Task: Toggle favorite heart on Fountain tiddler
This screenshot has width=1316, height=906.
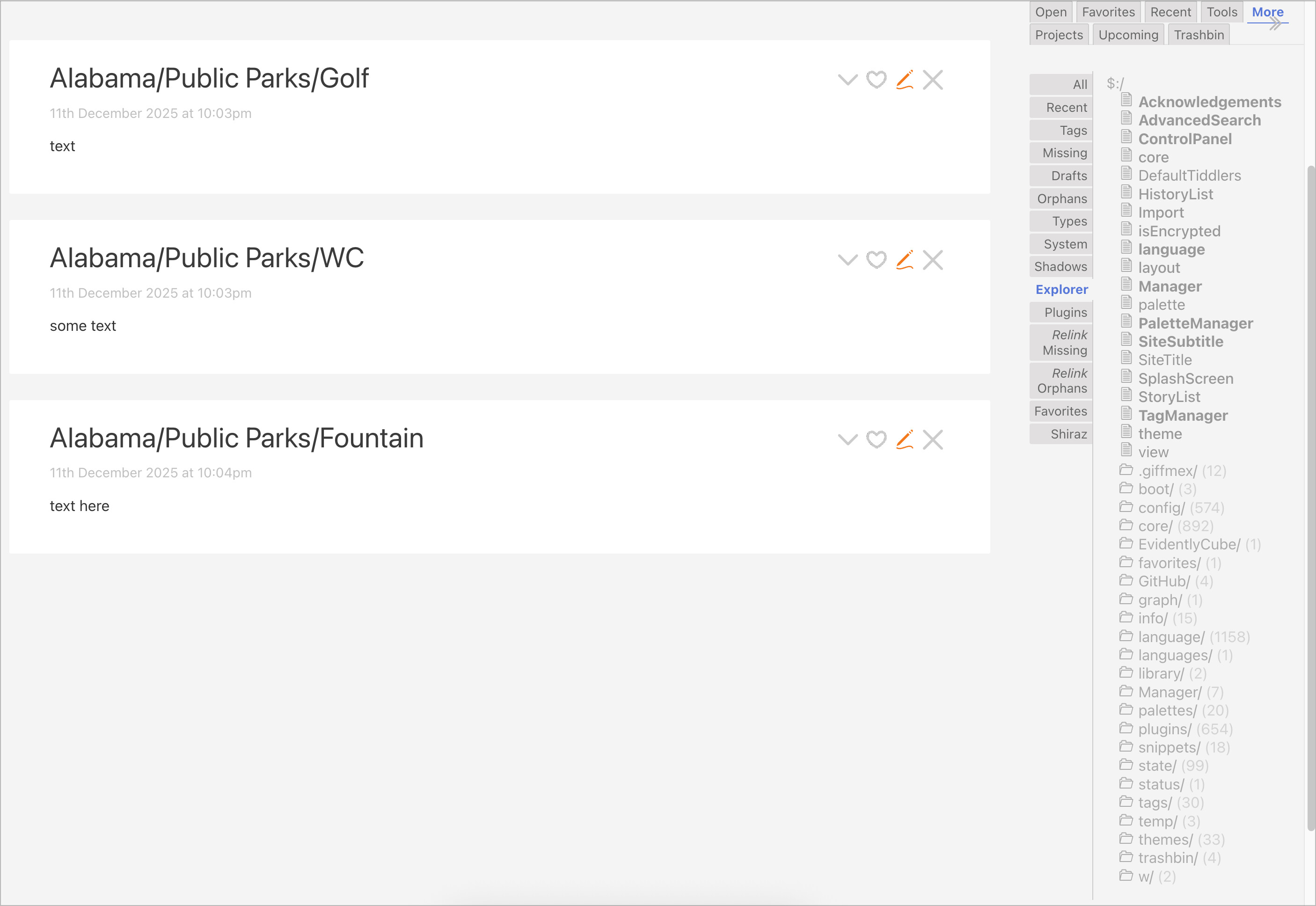Action: point(876,440)
